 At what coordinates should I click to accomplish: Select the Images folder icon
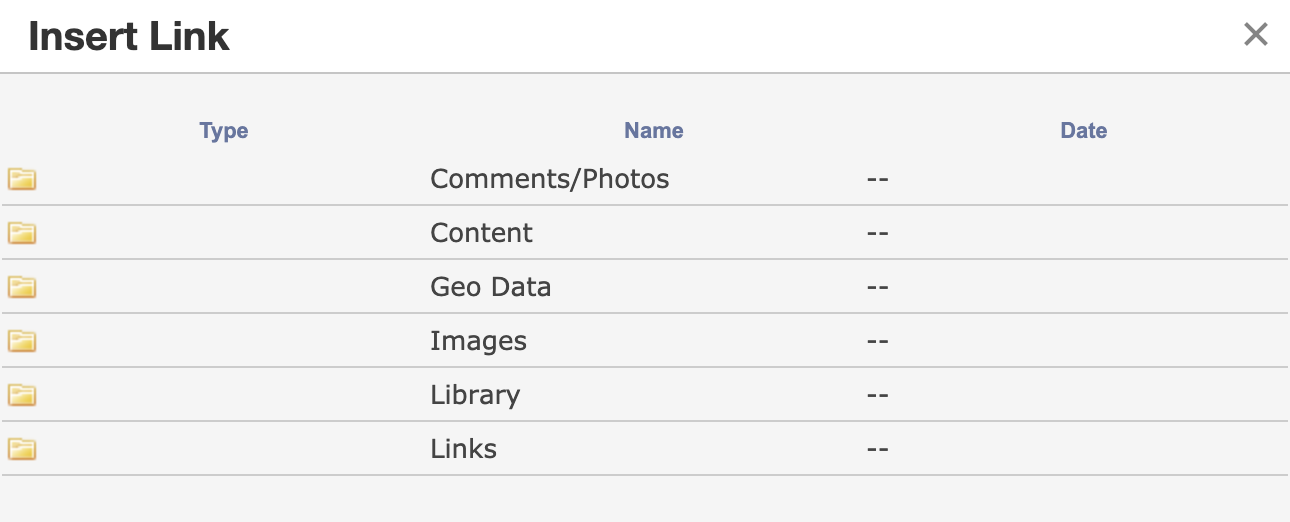[22, 341]
